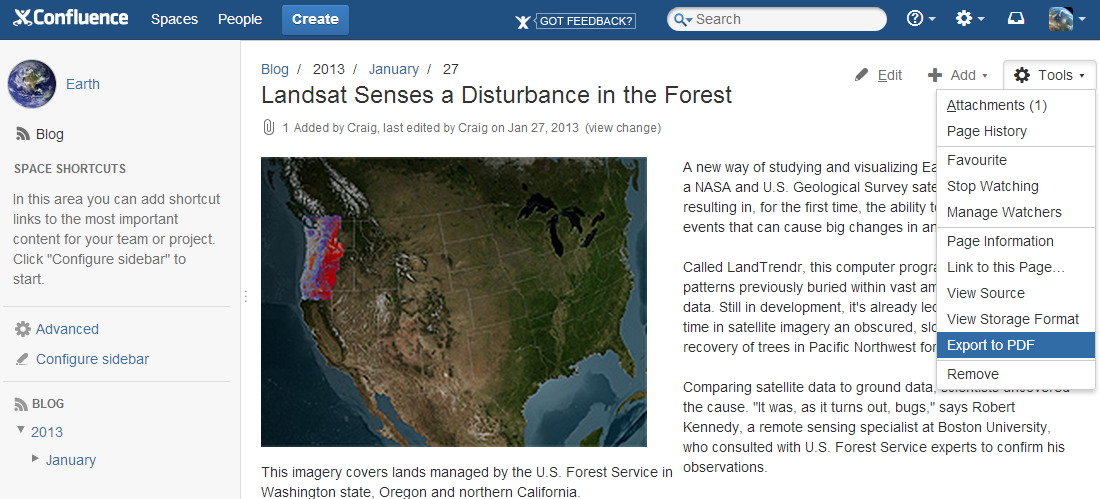Click the help question mark icon
The width and height of the screenshot is (1100, 499).
click(915, 19)
